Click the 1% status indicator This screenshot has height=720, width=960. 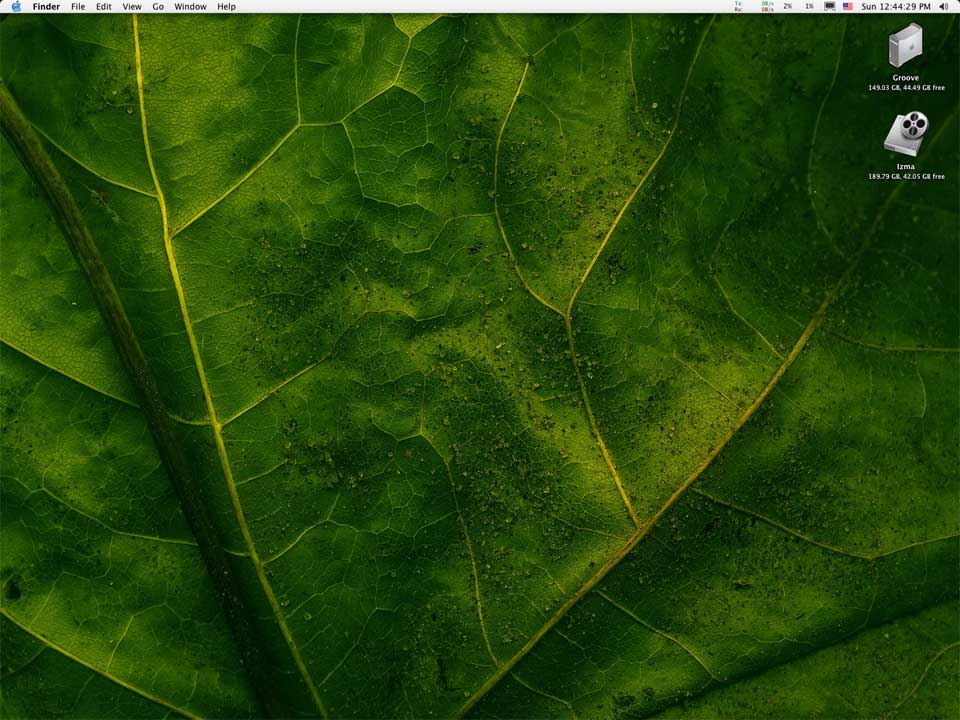point(809,6)
